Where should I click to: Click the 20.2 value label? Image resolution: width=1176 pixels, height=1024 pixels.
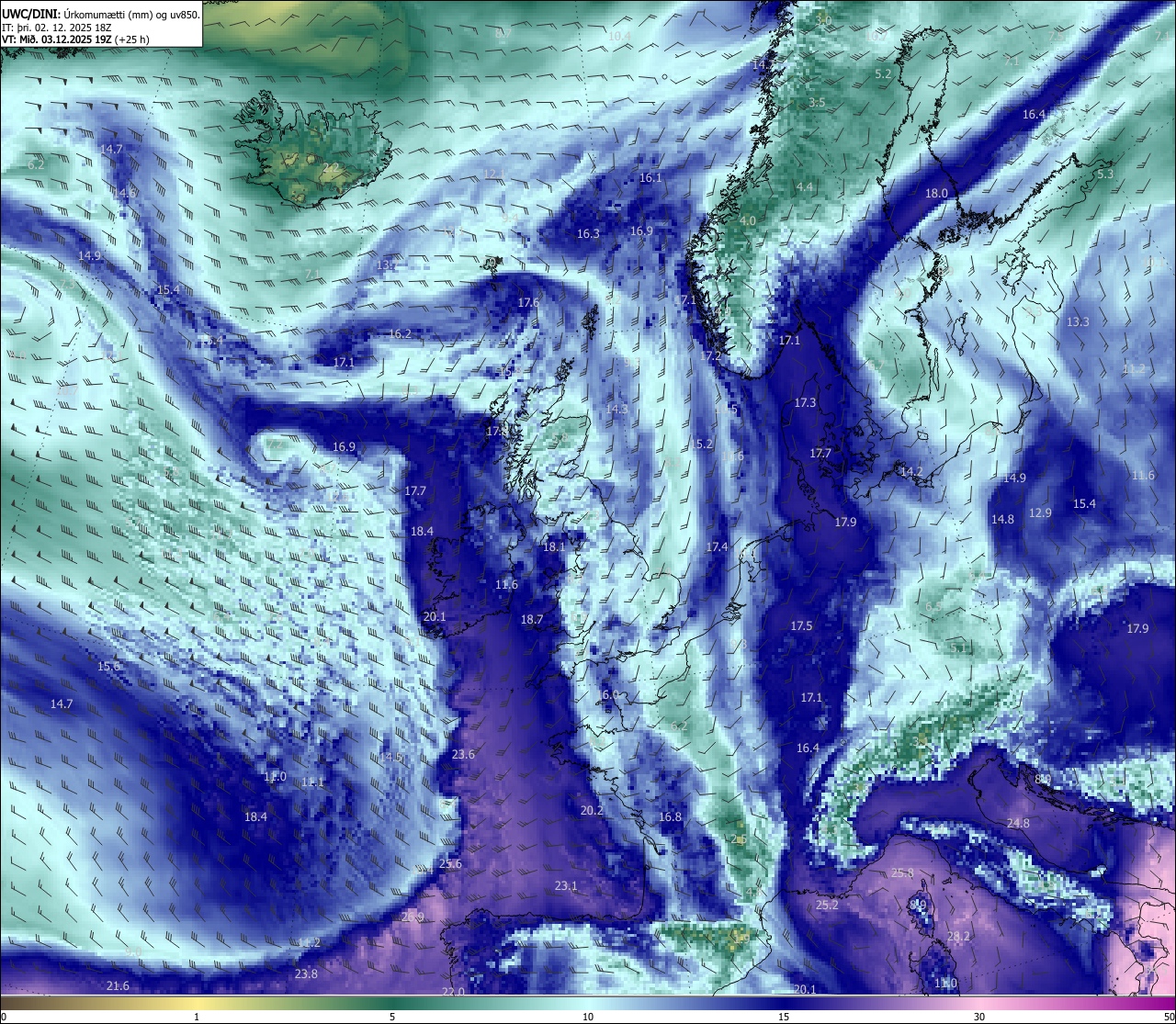[x=592, y=810]
